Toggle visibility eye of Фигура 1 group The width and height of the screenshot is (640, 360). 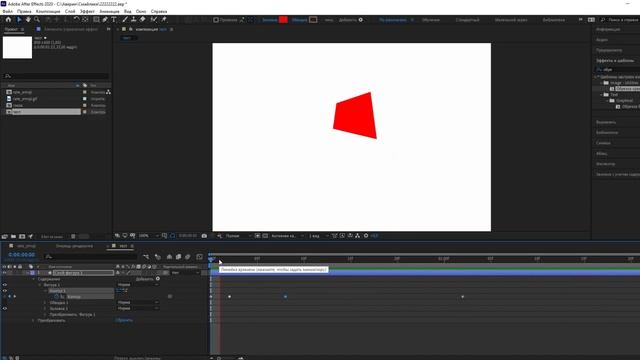pyautogui.click(x=5, y=285)
